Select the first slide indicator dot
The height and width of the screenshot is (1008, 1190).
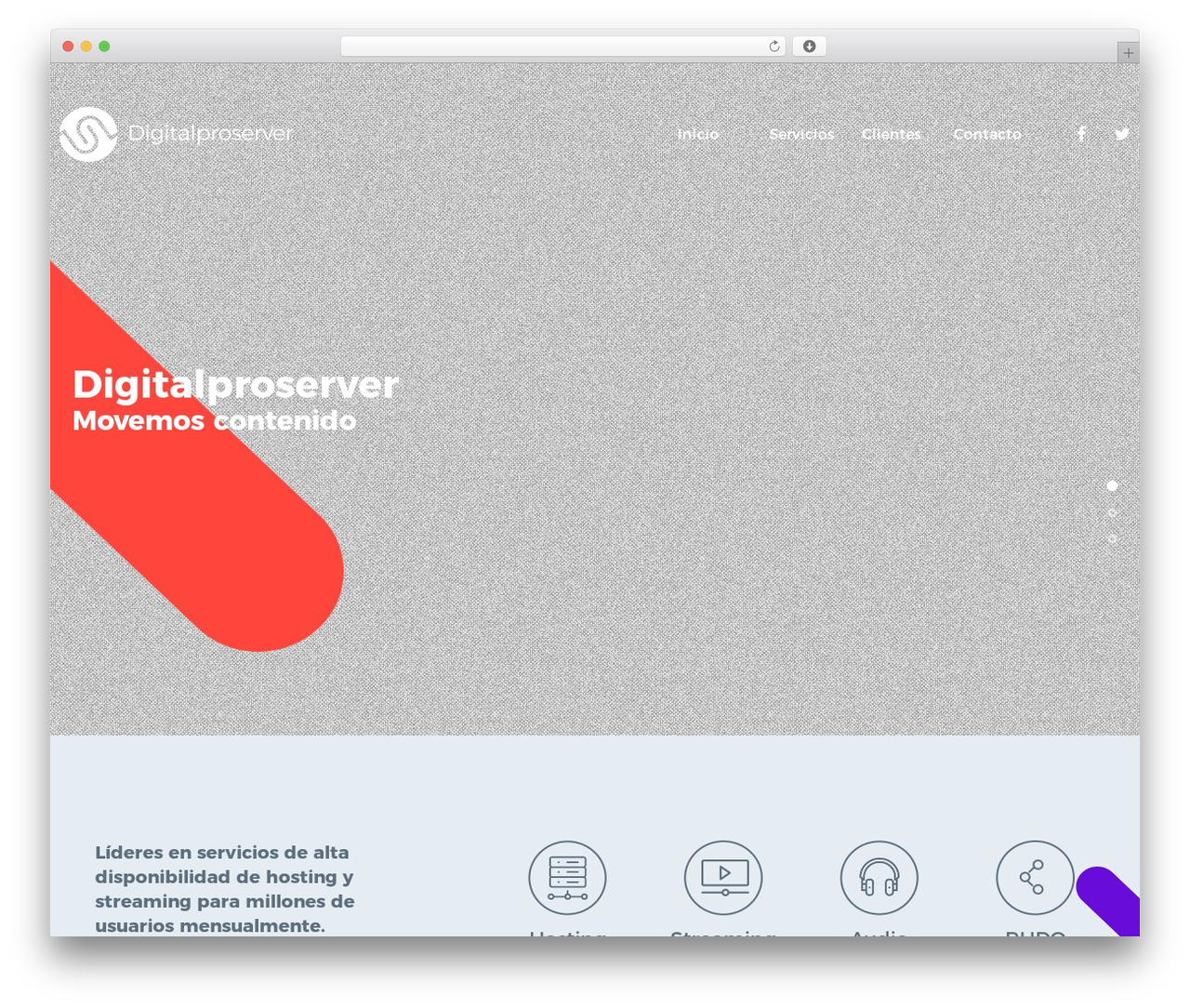click(1112, 485)
